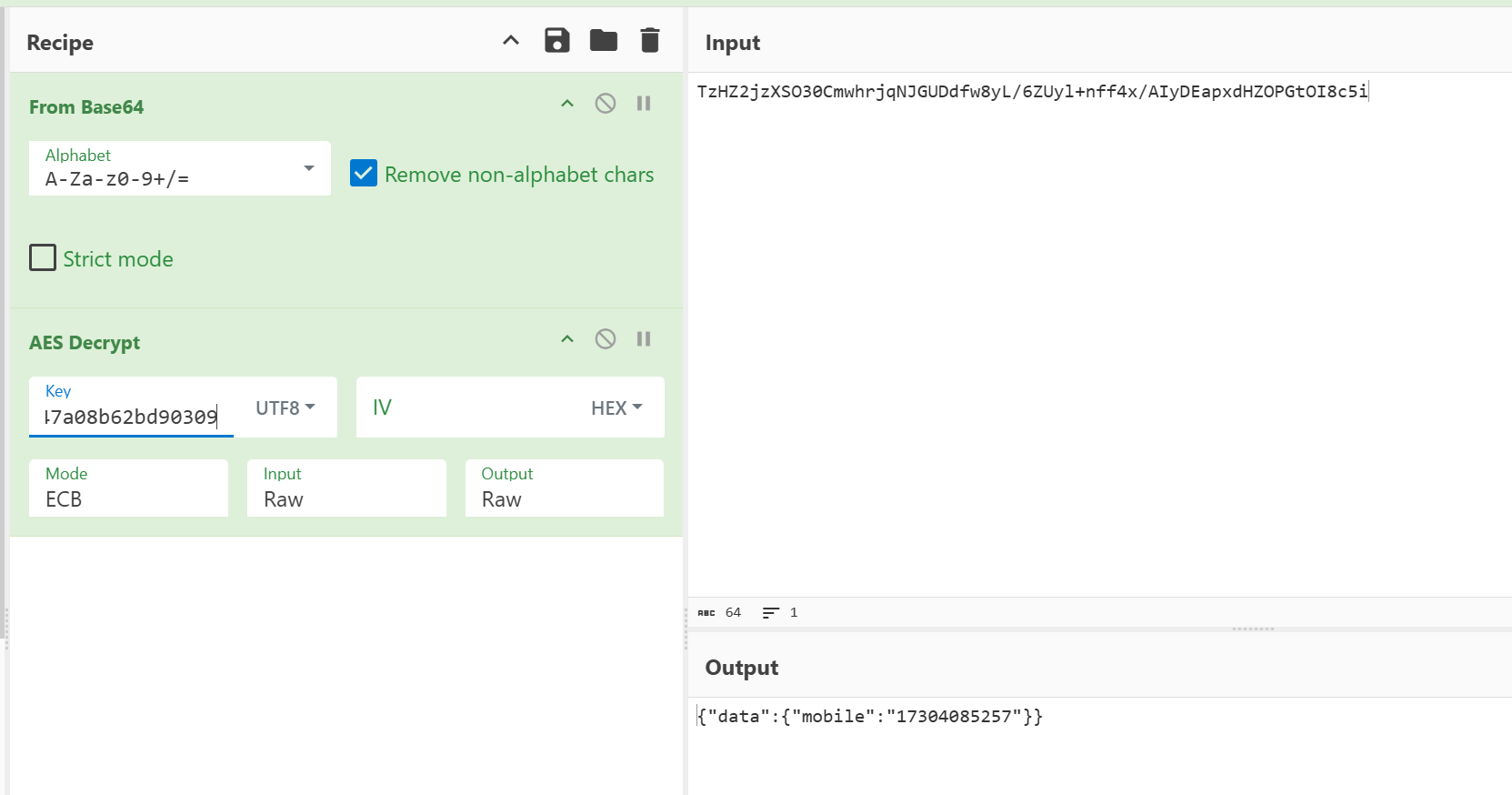Set breakpoint on From Base64 operation
This screenshot has height=795, width=1512.
point(644,104)
